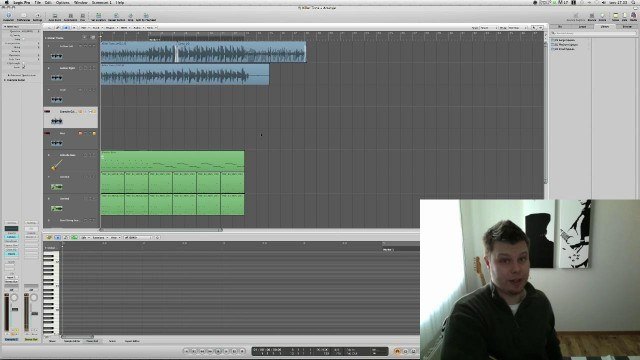640x360 pixels.
Task: Switch to the Browser tab in media area
Action: (627, 27)
